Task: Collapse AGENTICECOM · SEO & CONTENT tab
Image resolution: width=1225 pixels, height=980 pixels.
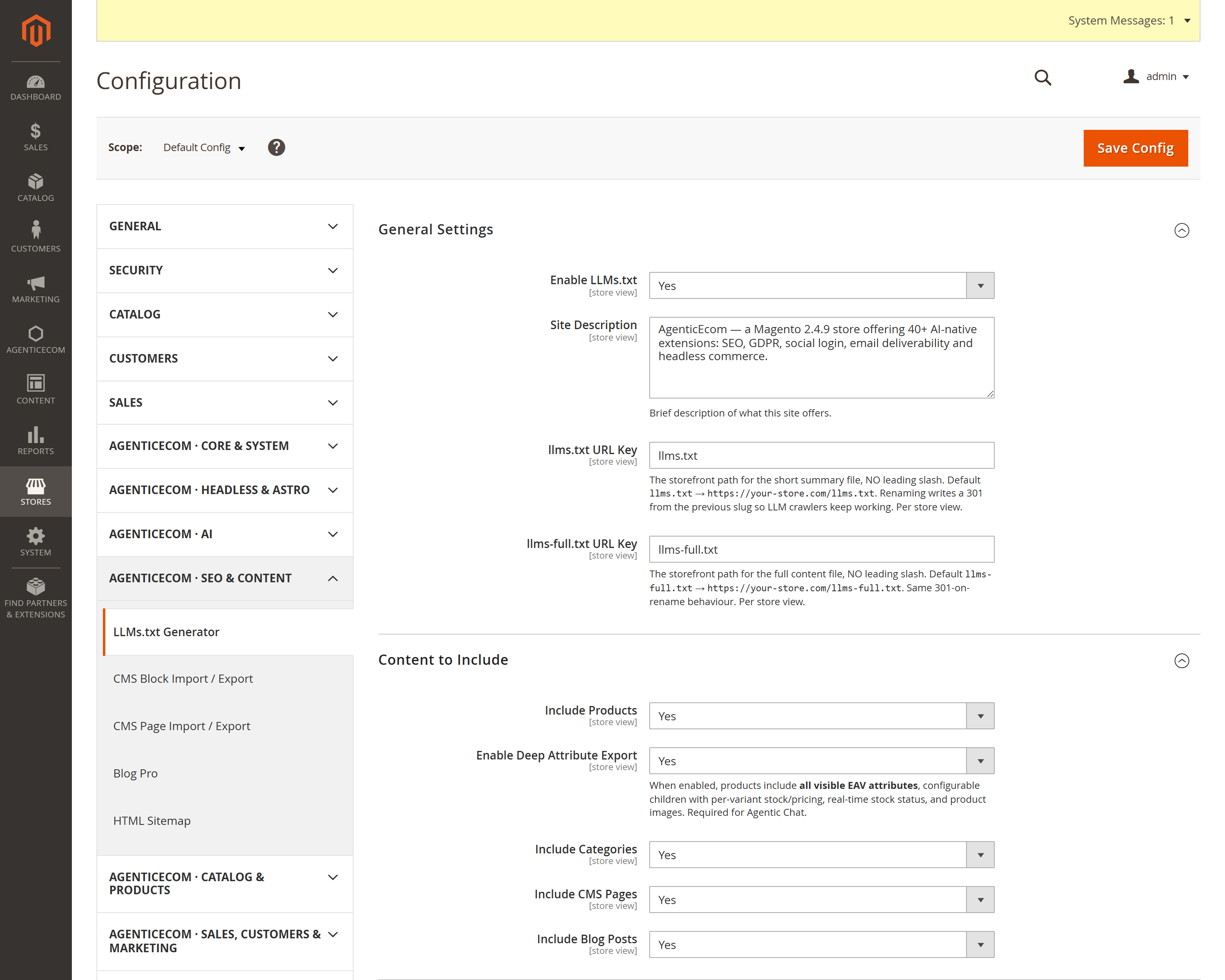Action: point(225,578)
